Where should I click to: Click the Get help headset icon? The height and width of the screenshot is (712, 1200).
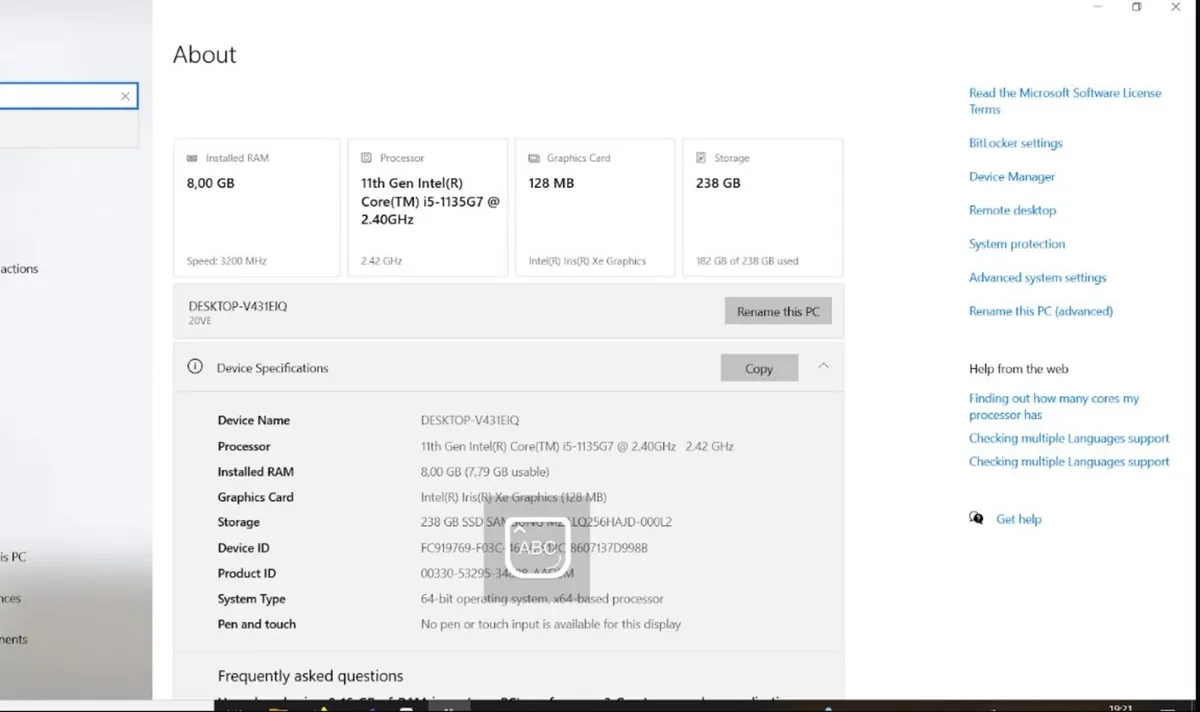977,518
